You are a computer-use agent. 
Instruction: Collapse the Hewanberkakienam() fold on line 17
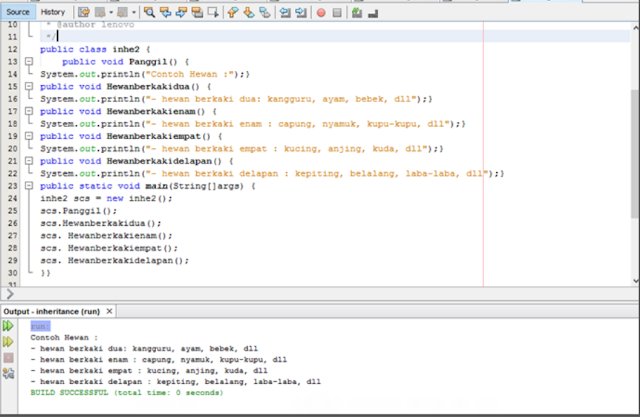coord(29,111)
